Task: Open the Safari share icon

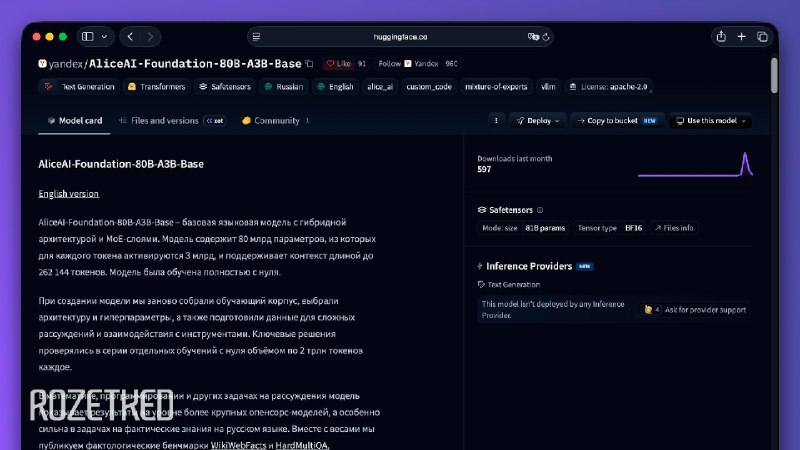Action: [721, 36]
